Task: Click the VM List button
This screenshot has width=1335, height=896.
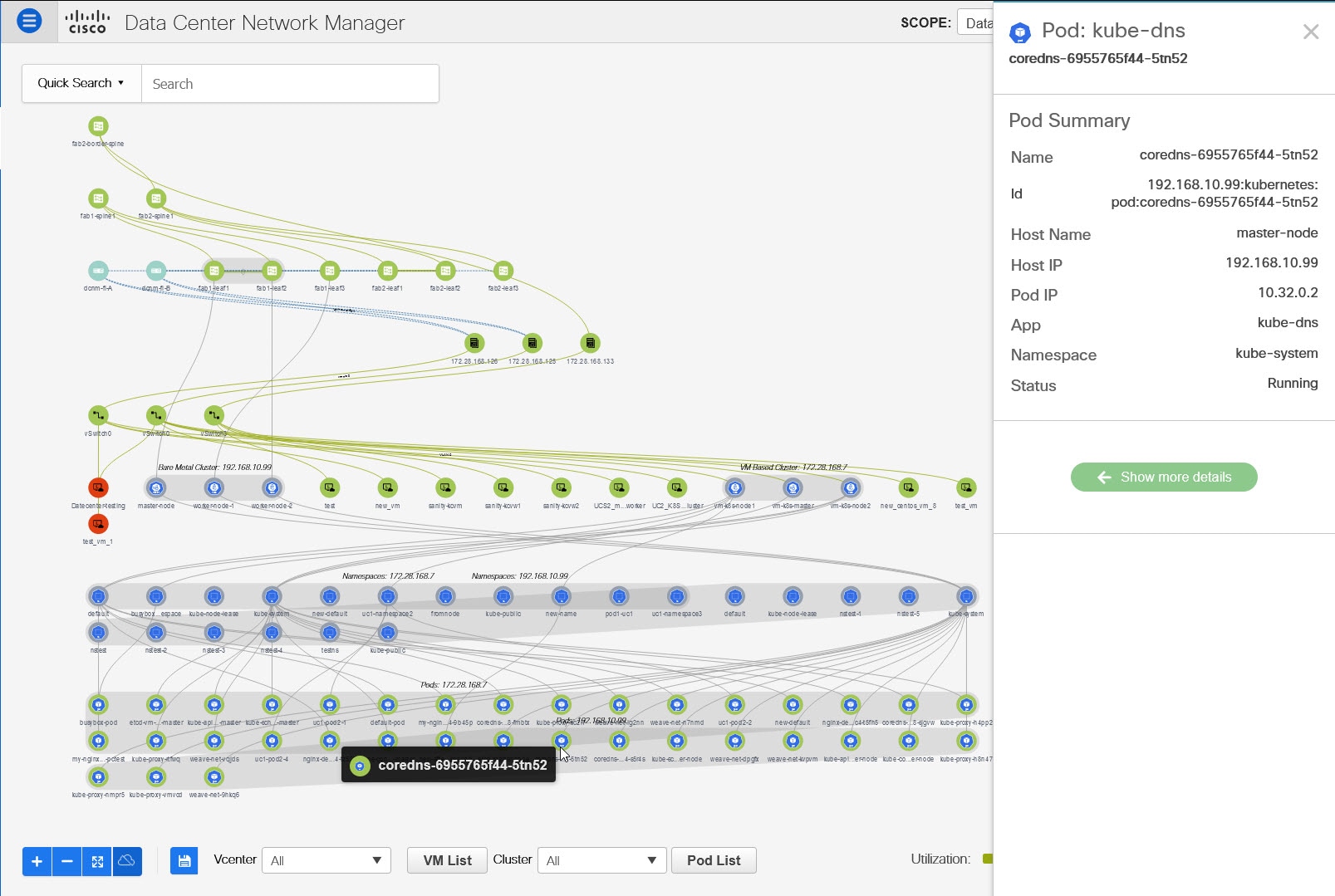Action: [447, 860]
